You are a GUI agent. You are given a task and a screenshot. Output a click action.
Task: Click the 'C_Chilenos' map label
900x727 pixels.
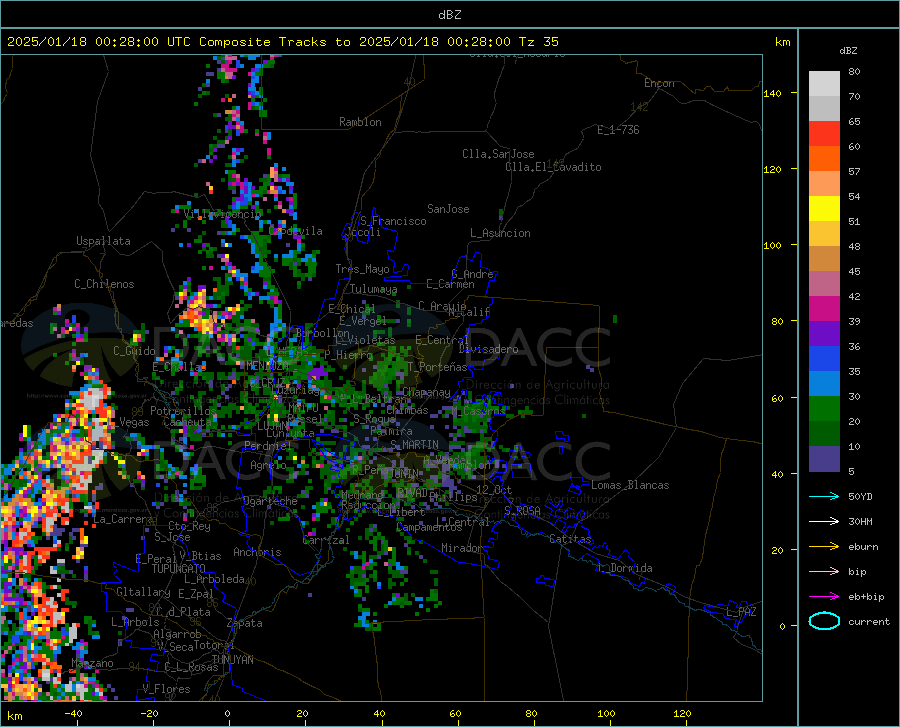tap(104, 284)
